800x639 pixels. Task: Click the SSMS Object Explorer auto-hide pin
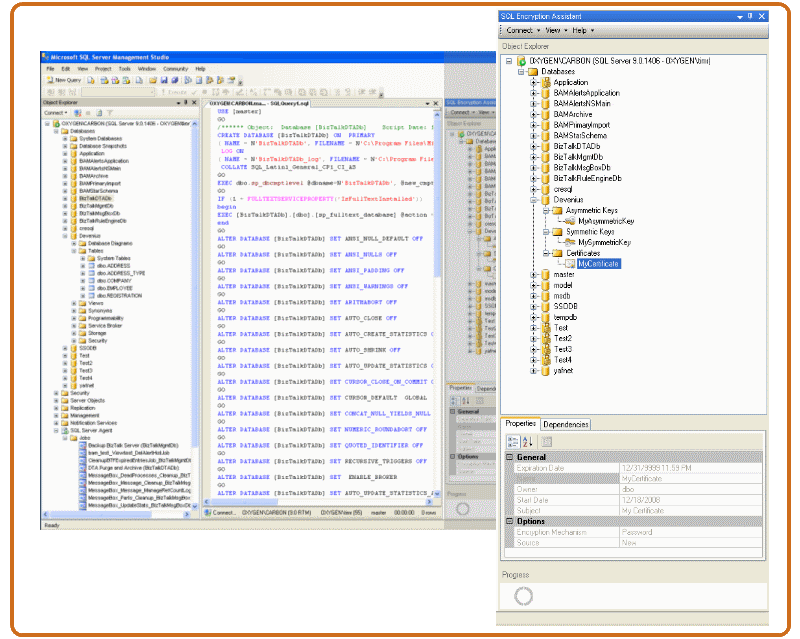coord(186,103)
